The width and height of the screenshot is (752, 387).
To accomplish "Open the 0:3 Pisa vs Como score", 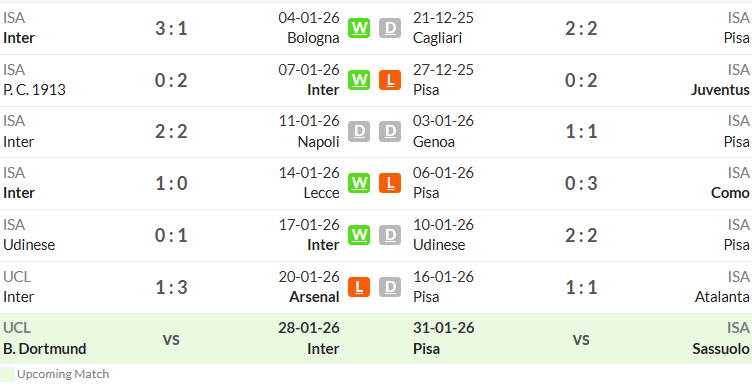I will coord(581,183).
